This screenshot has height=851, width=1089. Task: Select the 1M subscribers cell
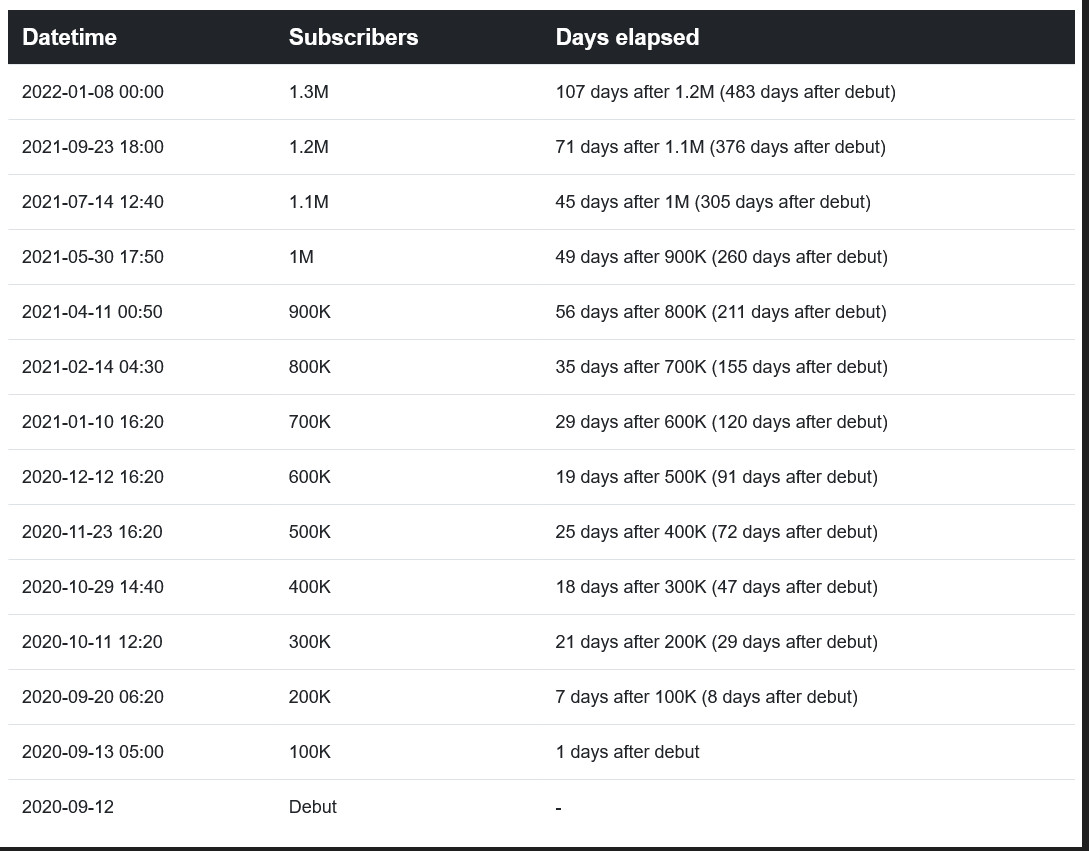301,257
